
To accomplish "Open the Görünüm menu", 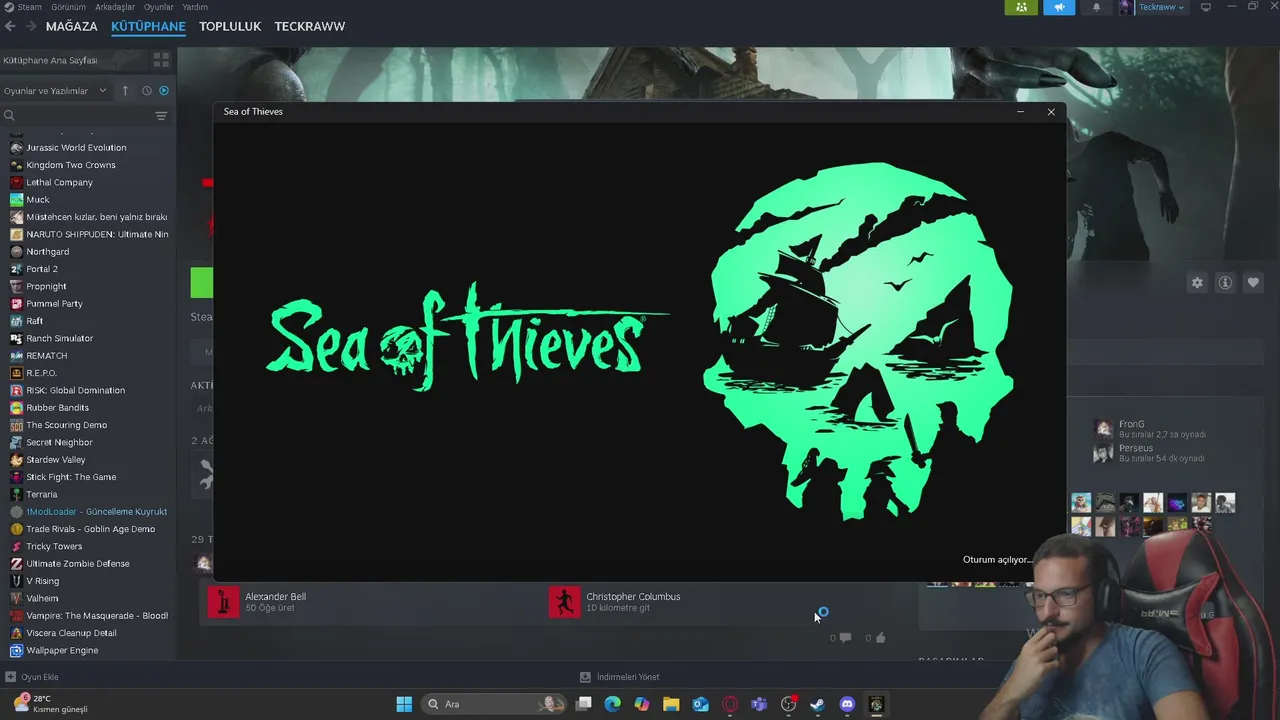I will (69, 7).
